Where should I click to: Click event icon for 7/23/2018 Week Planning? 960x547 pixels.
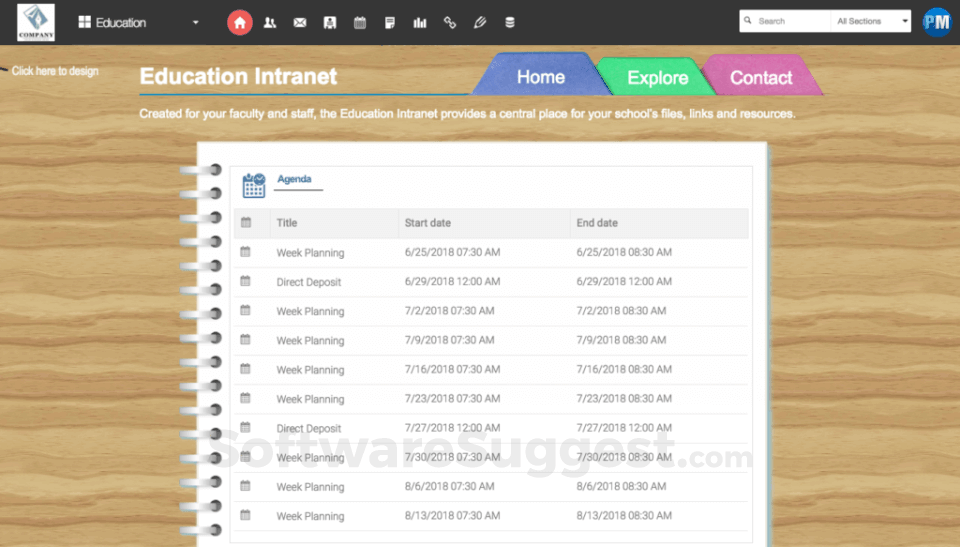coord(246,398)
